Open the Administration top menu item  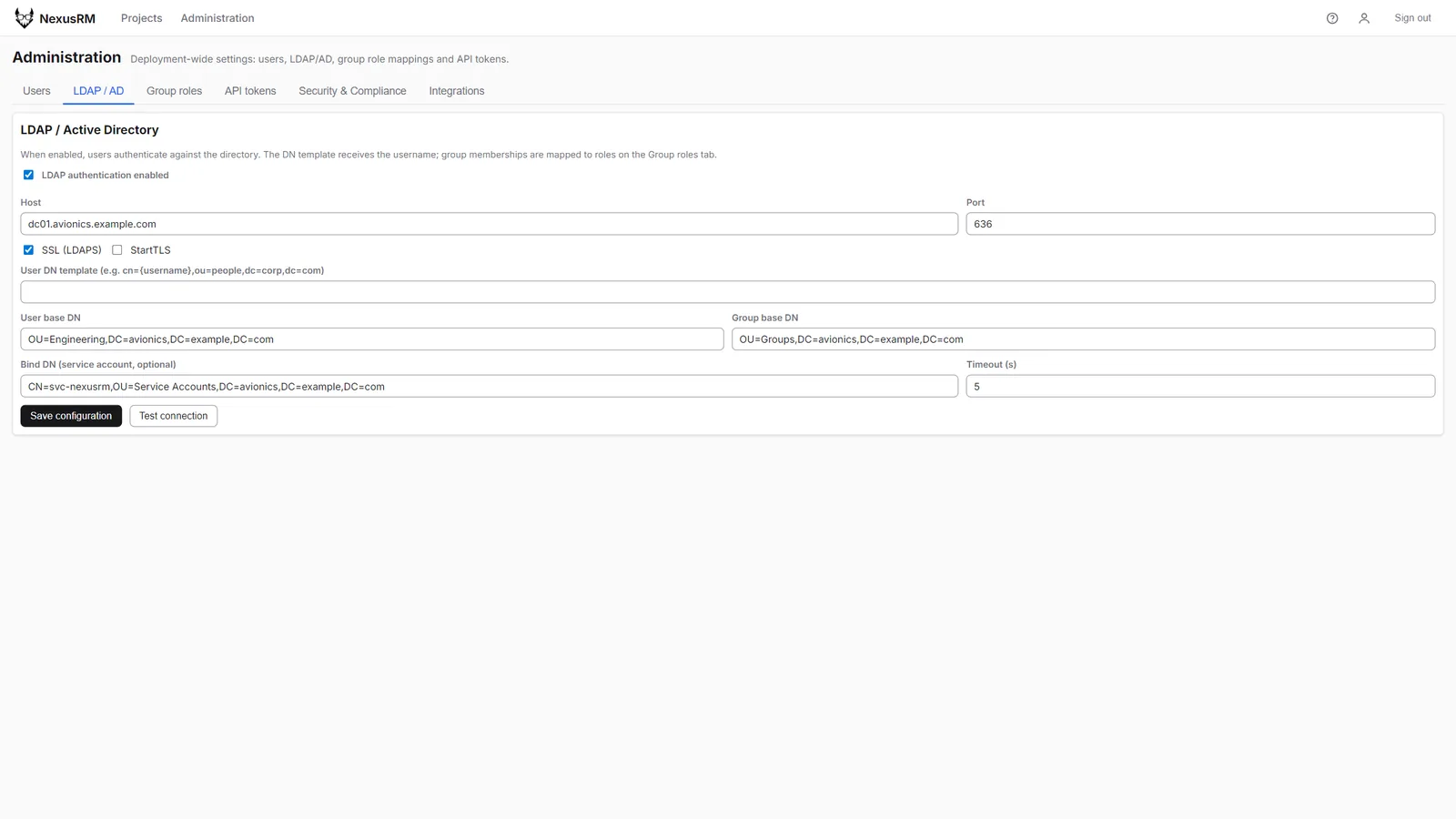click(x=217, y=18)
